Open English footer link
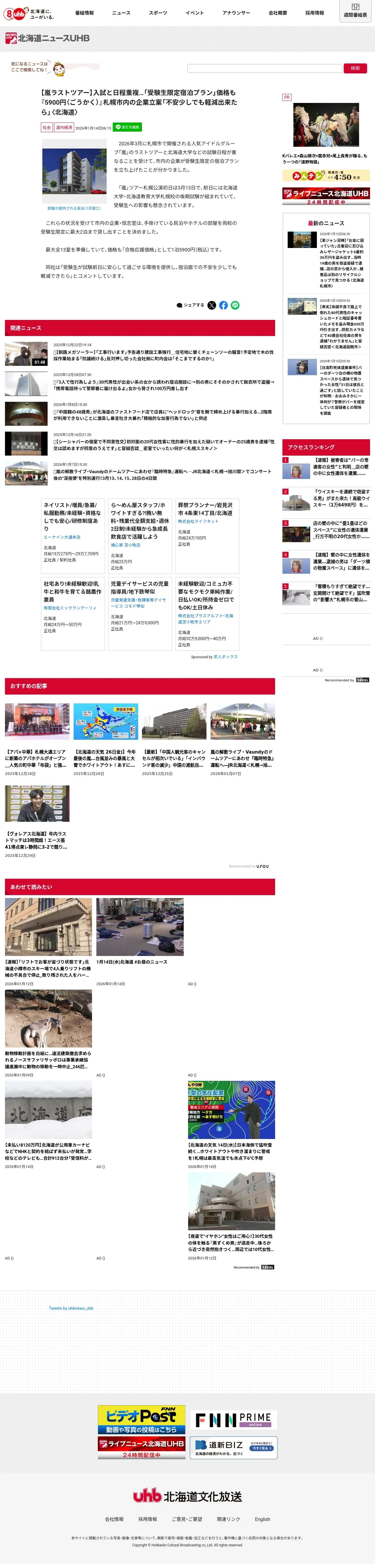This screenshot has width=375, height=1568. click(x=263, y=1519)
